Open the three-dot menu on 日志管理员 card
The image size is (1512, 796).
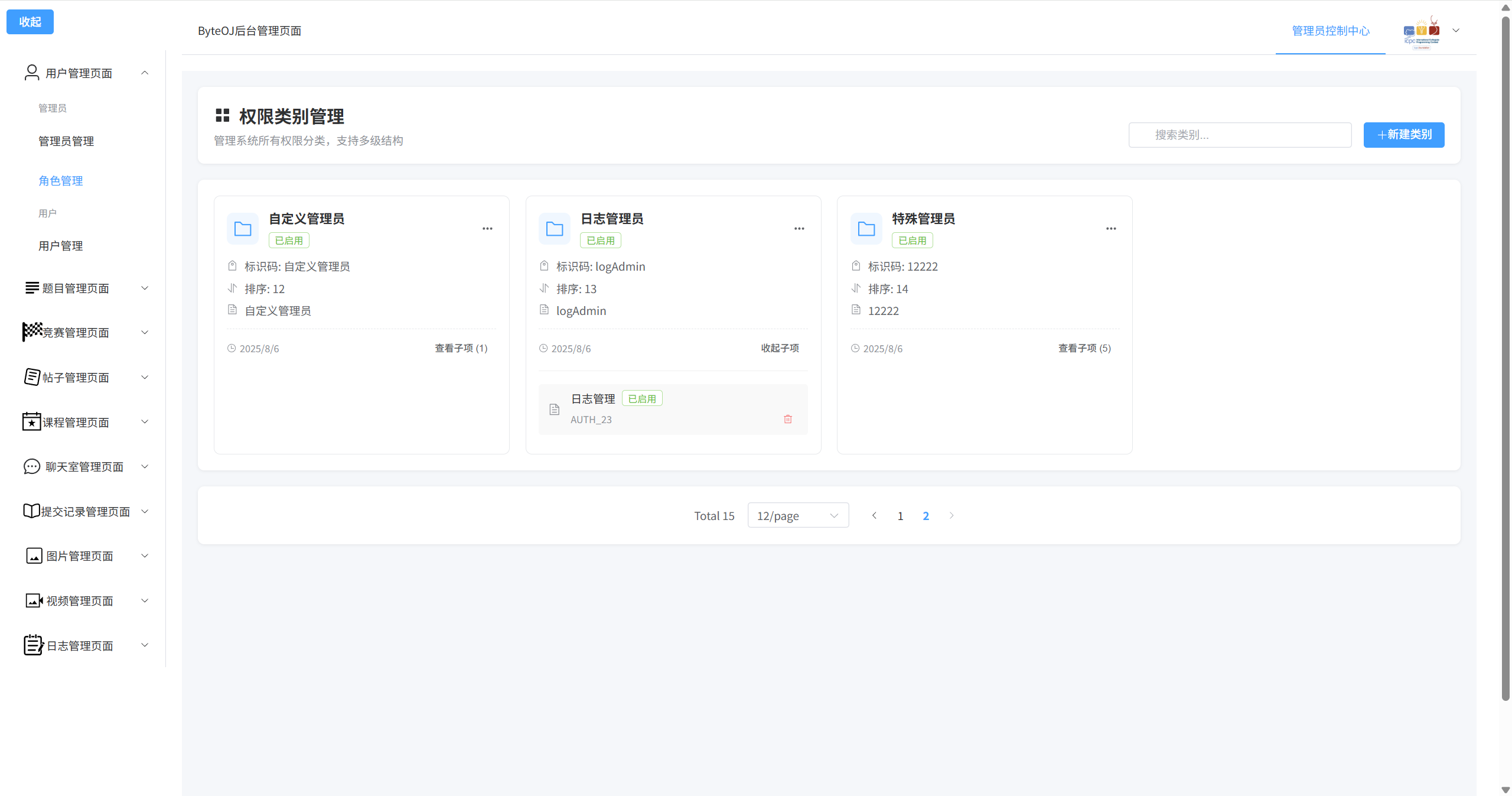(x=799, y=229)
